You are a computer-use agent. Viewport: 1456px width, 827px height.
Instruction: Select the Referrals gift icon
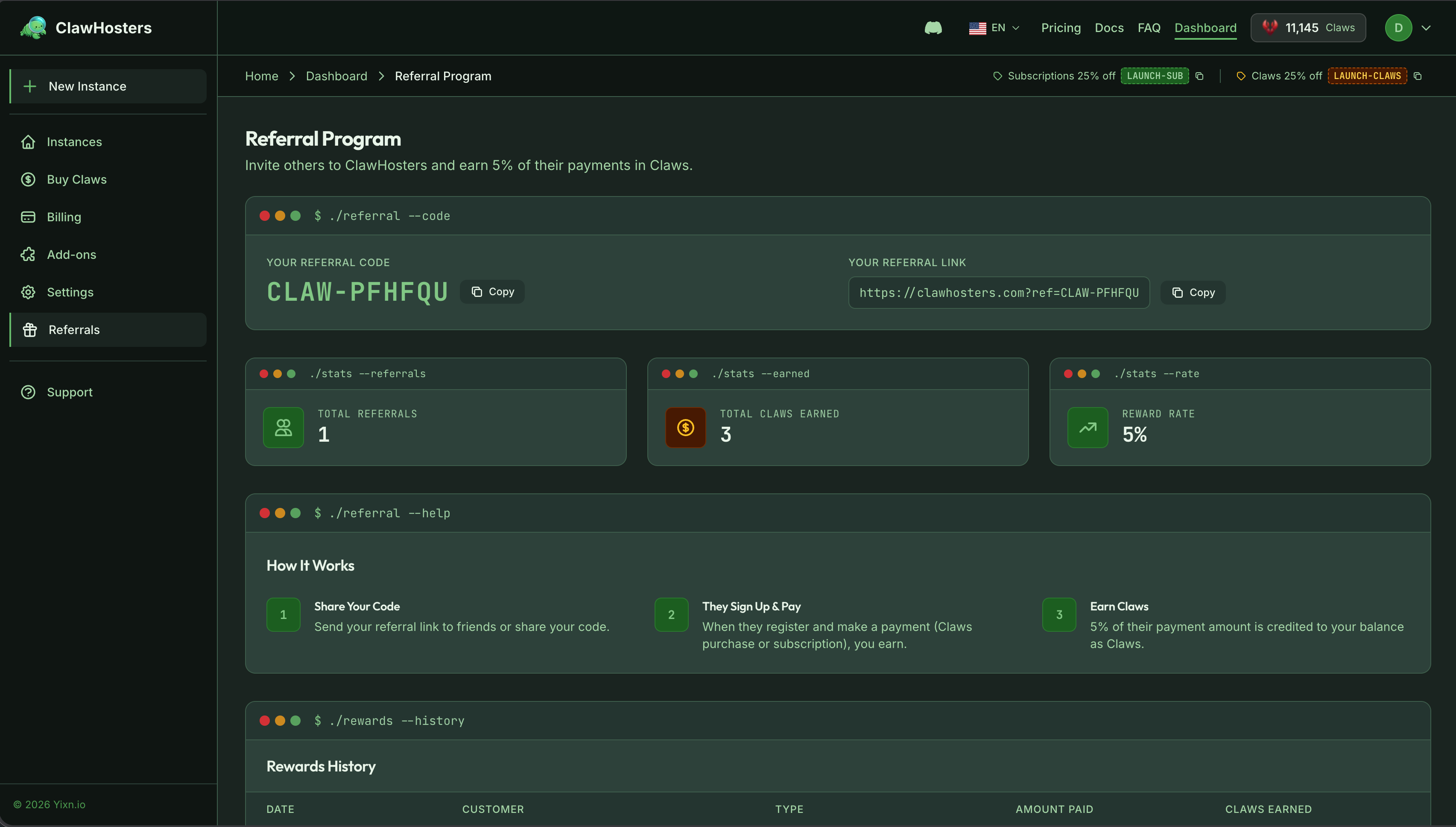tap(29, 329)
